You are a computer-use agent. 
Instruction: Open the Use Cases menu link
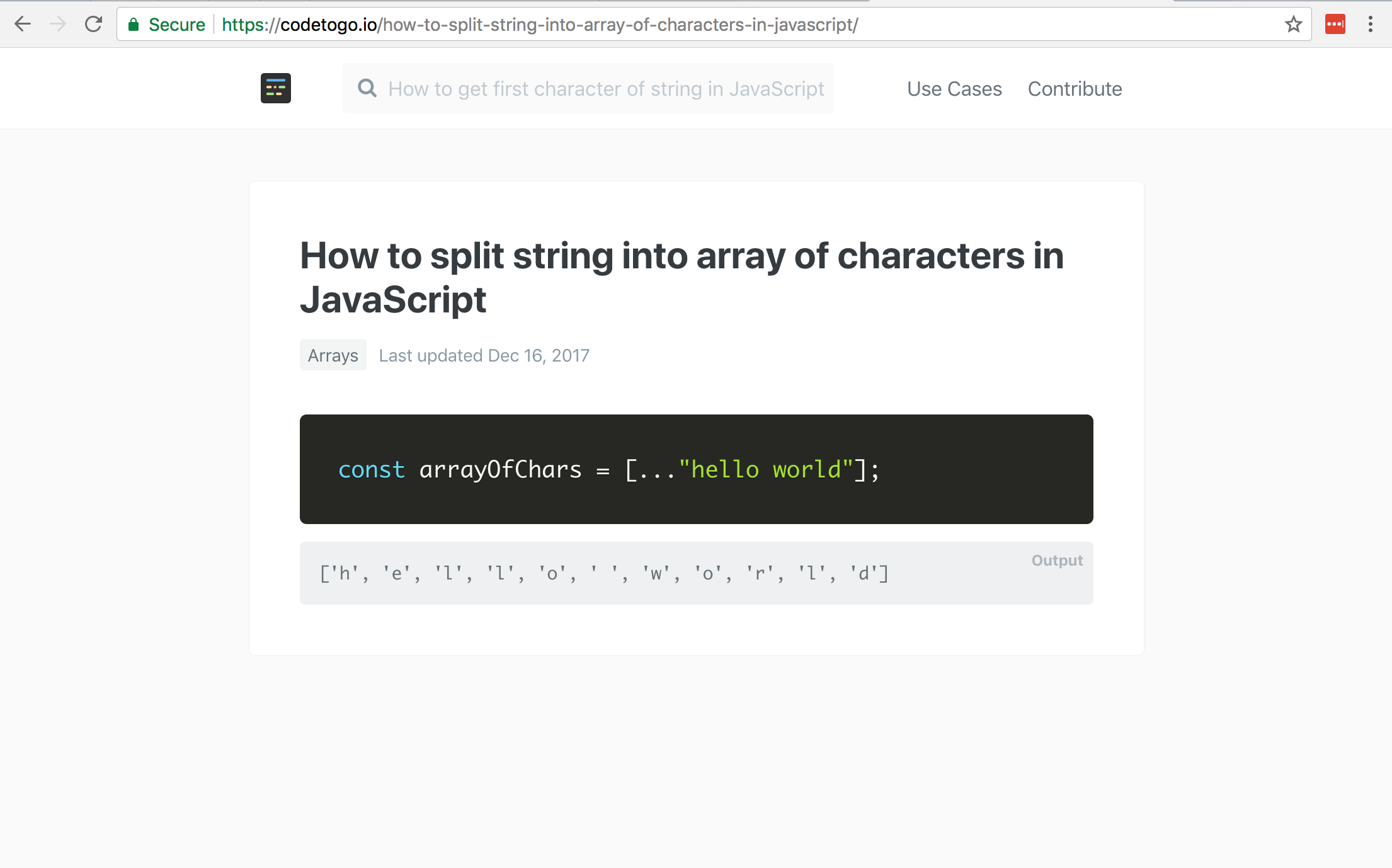pyautogui.click(x=954, y=89)
